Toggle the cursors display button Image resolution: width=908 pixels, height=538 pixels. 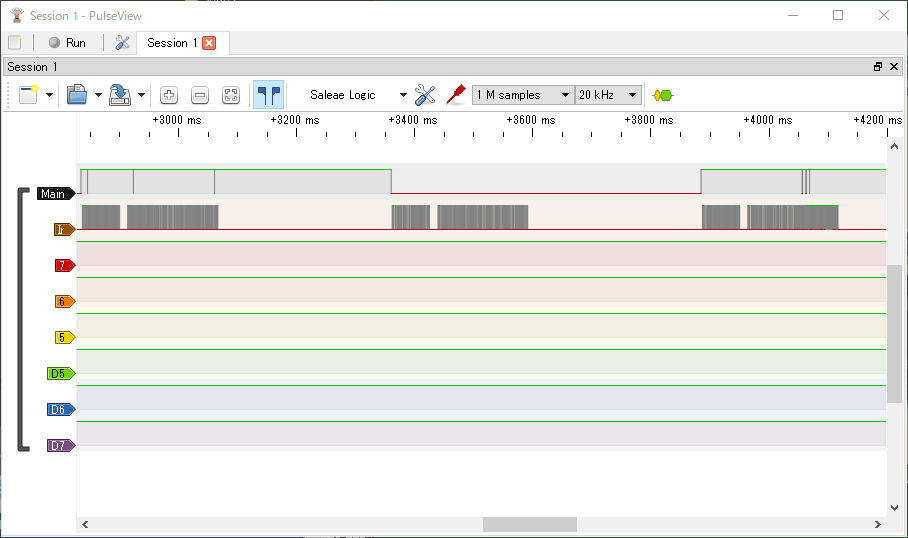click(269, 94)
